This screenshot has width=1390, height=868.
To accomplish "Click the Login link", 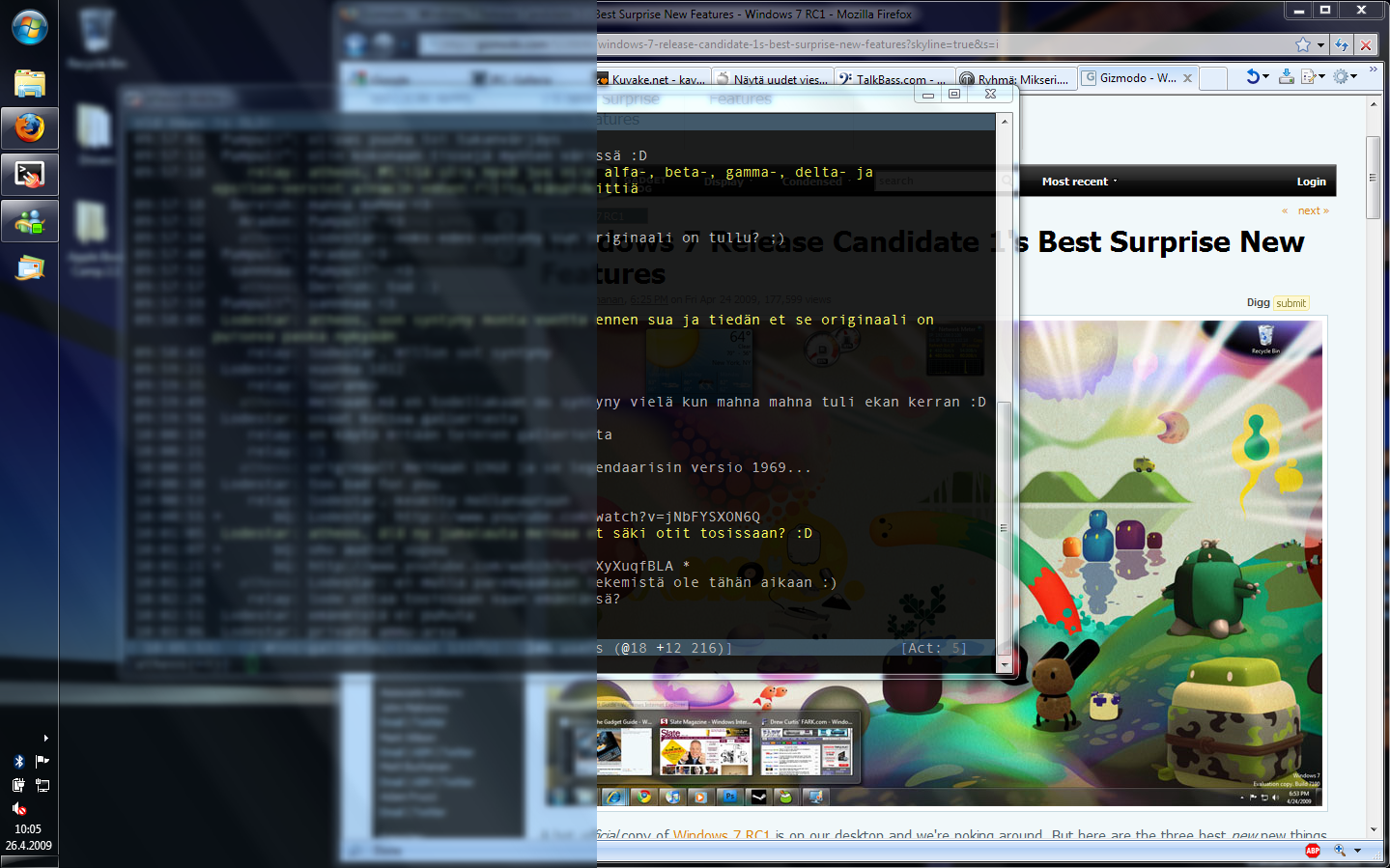I will (1311, 182).
